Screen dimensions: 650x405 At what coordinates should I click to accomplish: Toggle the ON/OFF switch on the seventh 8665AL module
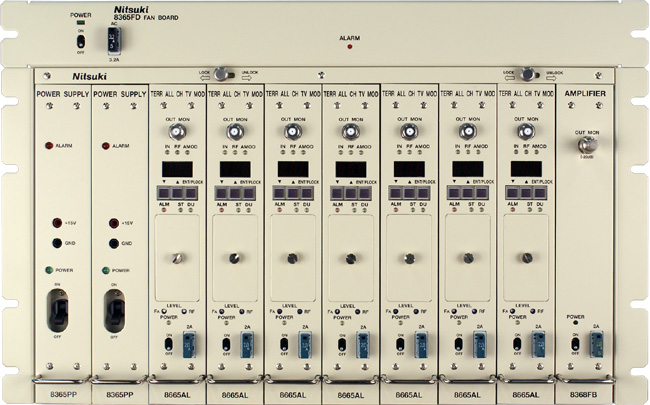coord(517,344)
